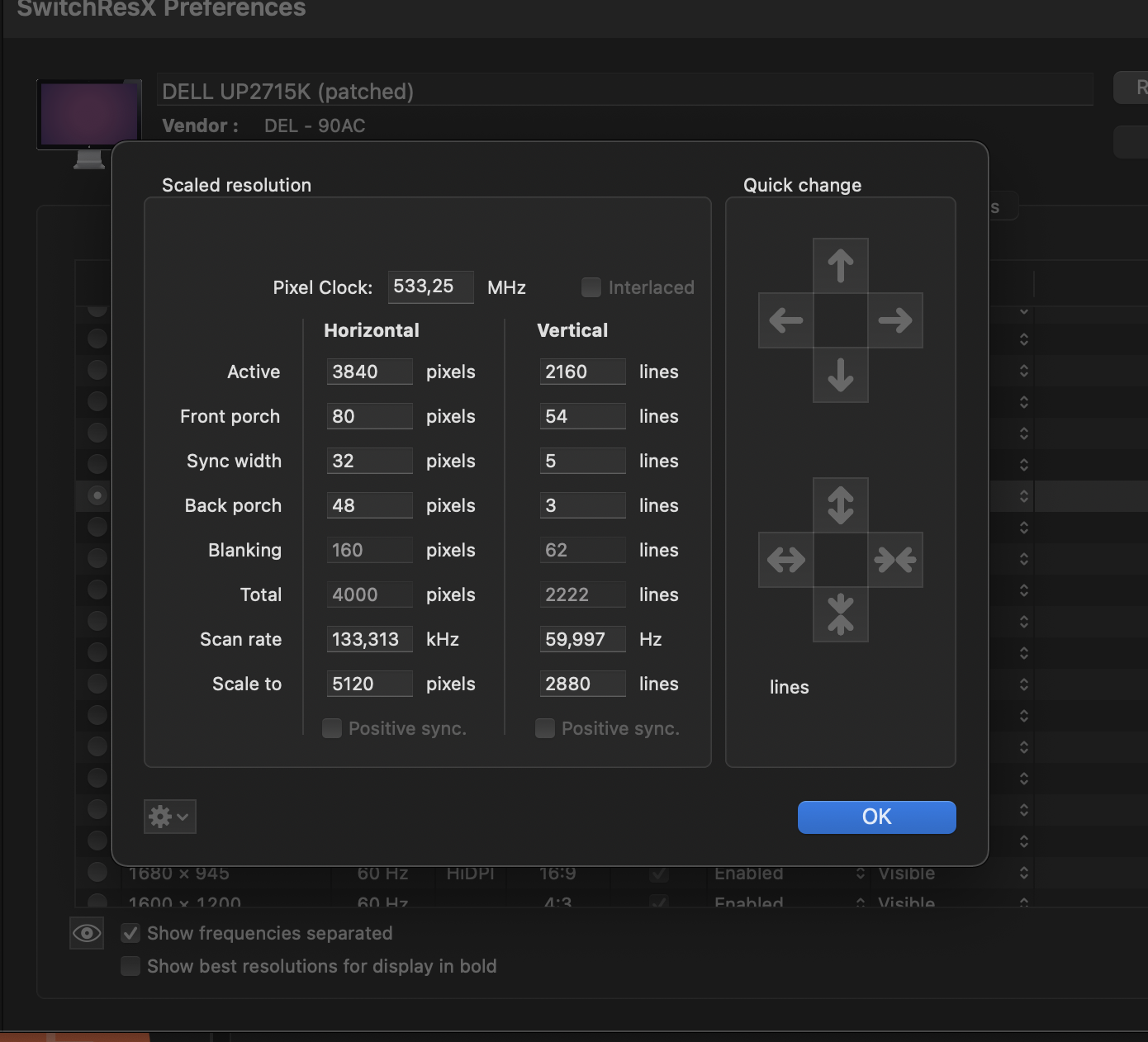Screen dimensions: 1148x1042
Task: Click the Vertical column heading
Action: pyautogui.click(x=572, y=330)
